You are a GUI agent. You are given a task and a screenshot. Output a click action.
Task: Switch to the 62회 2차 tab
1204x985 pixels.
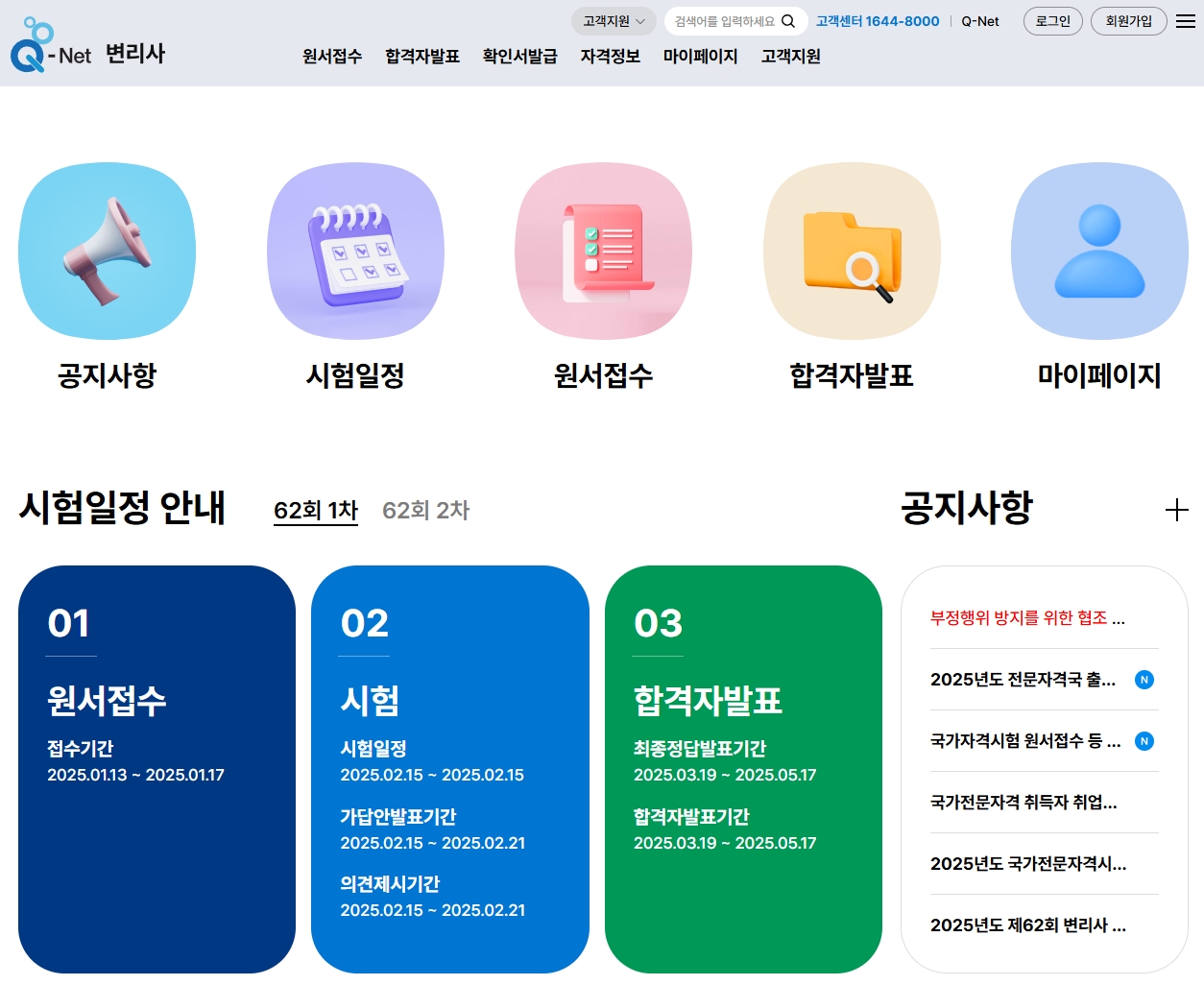(425, 511)
